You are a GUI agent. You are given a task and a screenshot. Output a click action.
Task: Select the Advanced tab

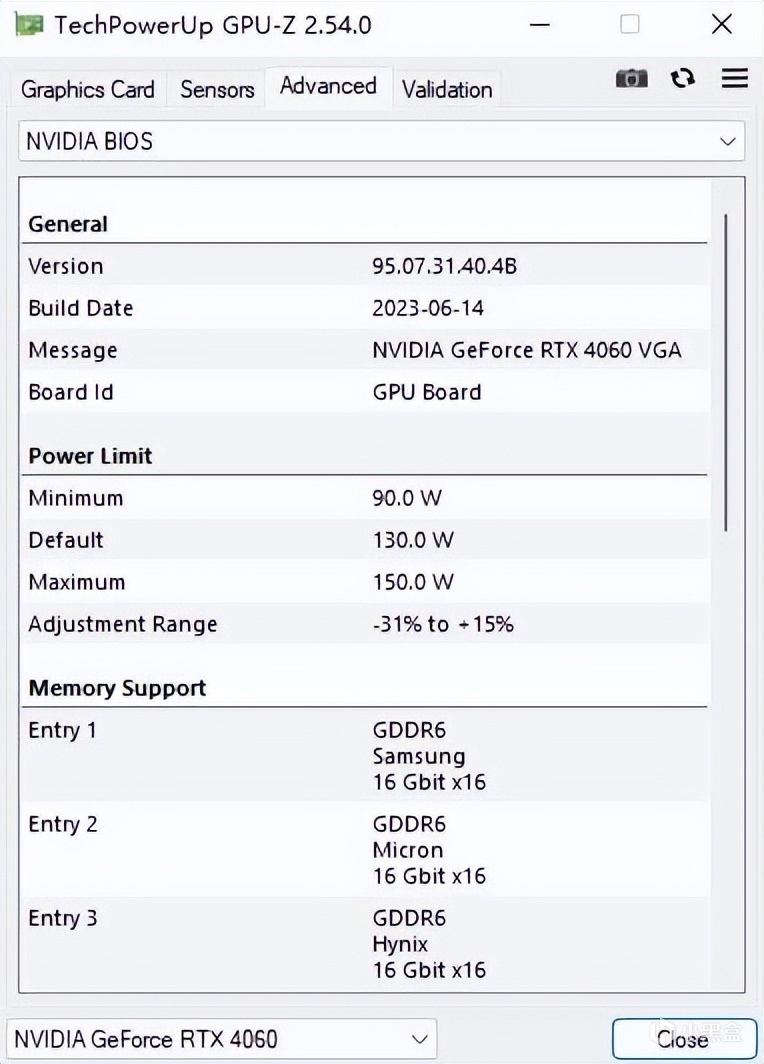click(x=328, y=86)
